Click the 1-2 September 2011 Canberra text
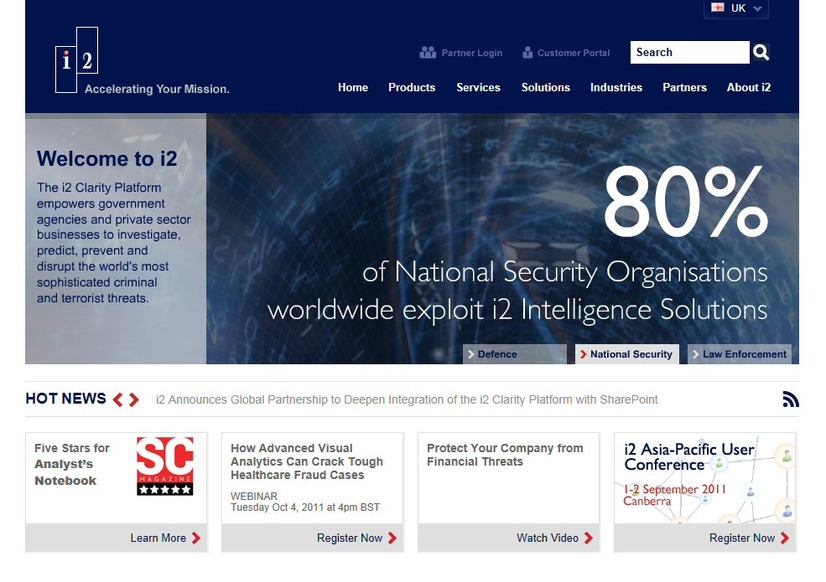The image size is (826, 582). point(674,495)
